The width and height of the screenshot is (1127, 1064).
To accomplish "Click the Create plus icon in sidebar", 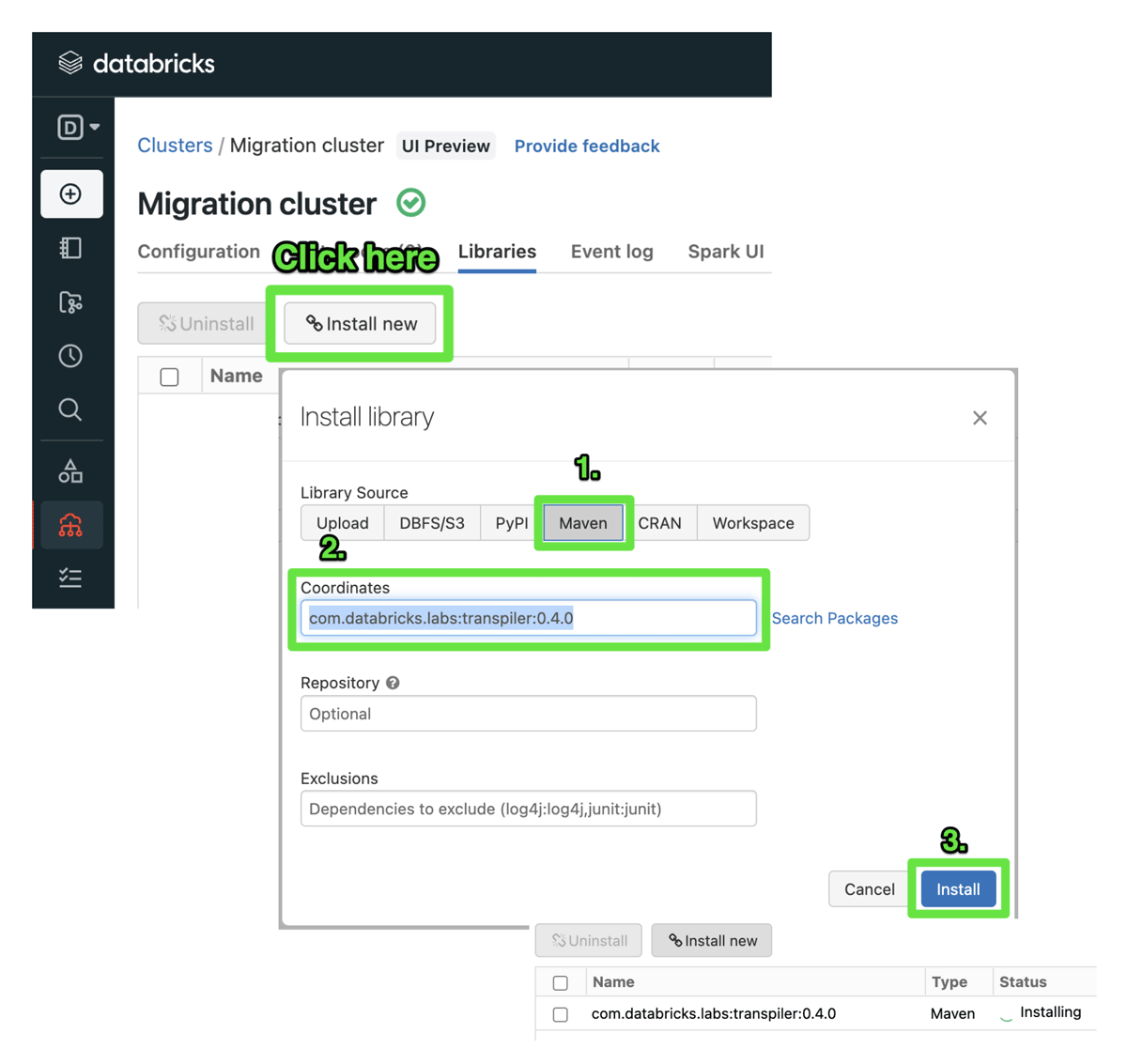I will (x=71, y=194).
